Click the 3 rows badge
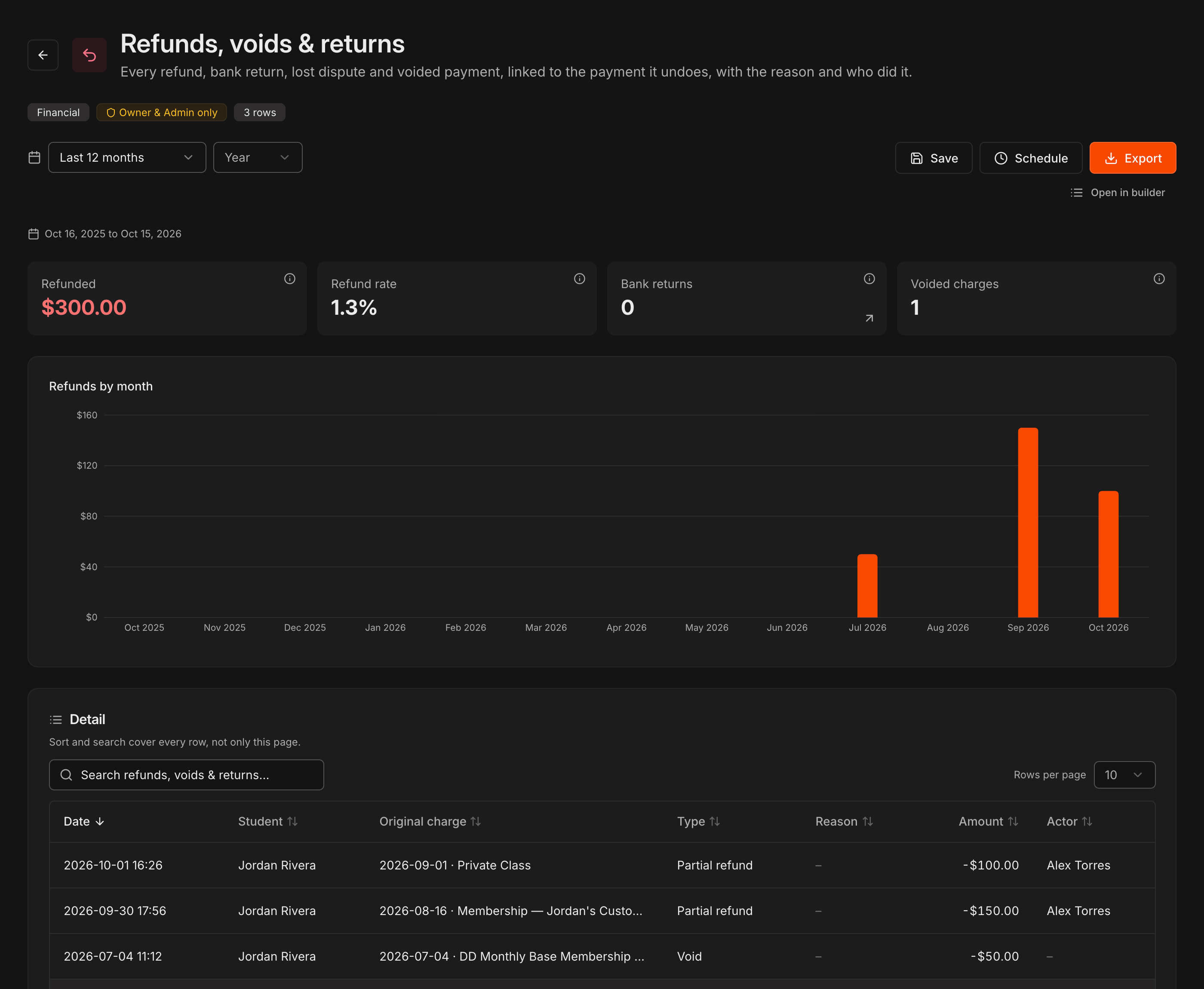 [x=260, y=112]
